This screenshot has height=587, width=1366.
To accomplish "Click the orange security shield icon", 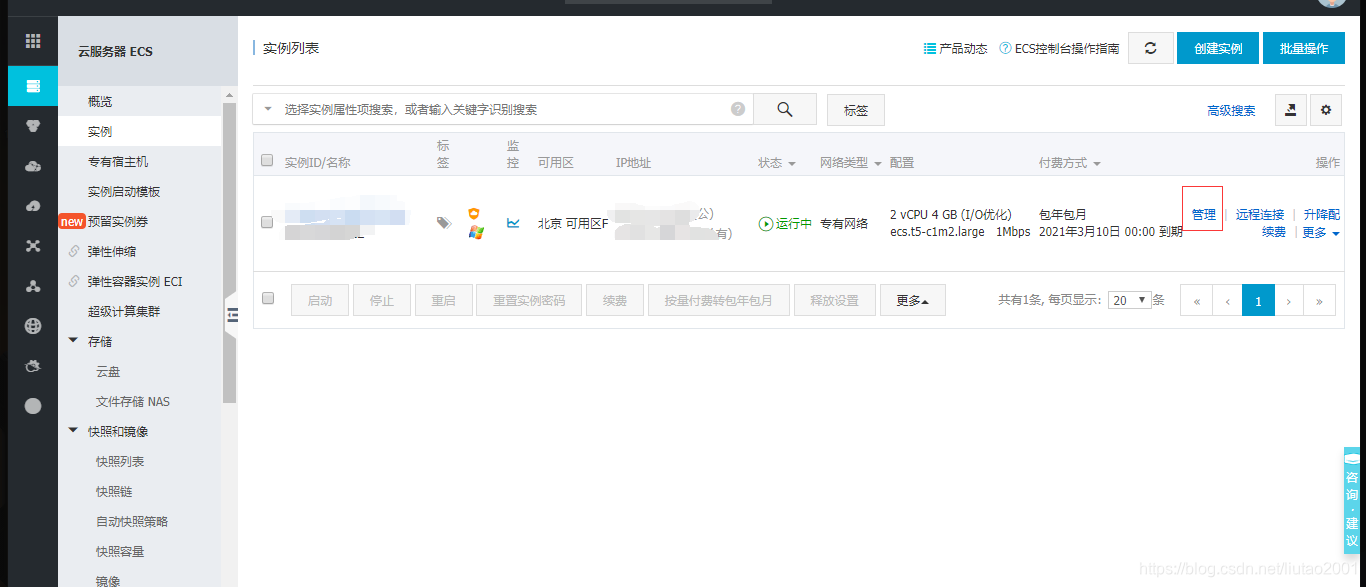I will [475, 213].
